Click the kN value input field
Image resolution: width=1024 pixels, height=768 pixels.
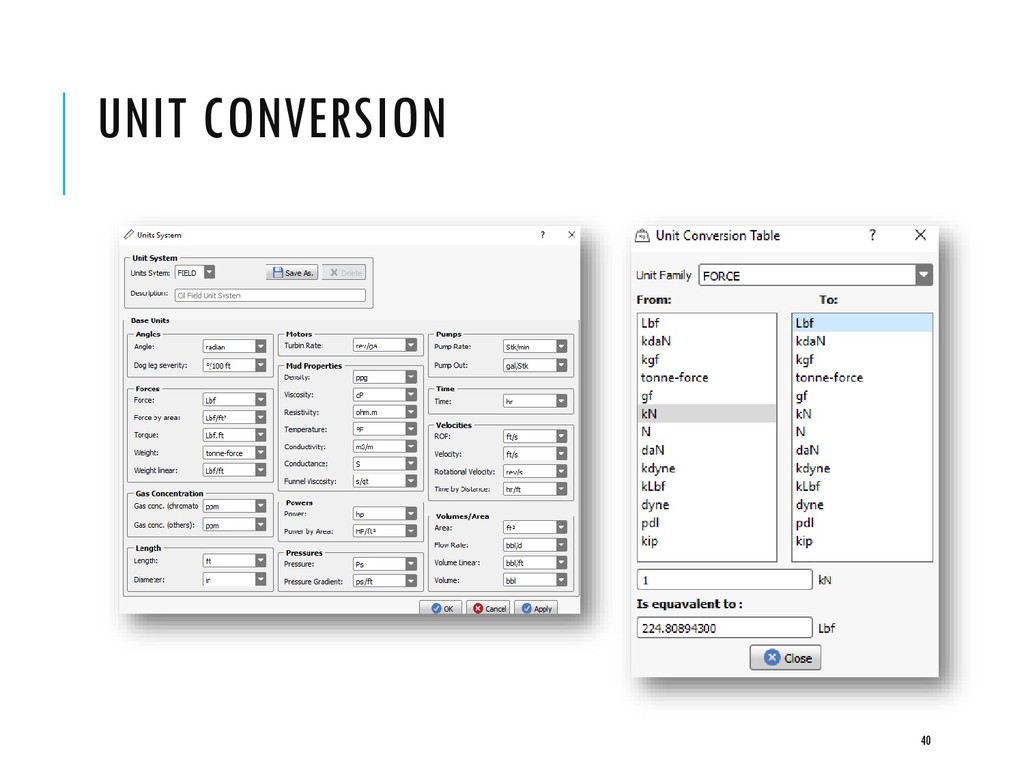pos(724,580)
